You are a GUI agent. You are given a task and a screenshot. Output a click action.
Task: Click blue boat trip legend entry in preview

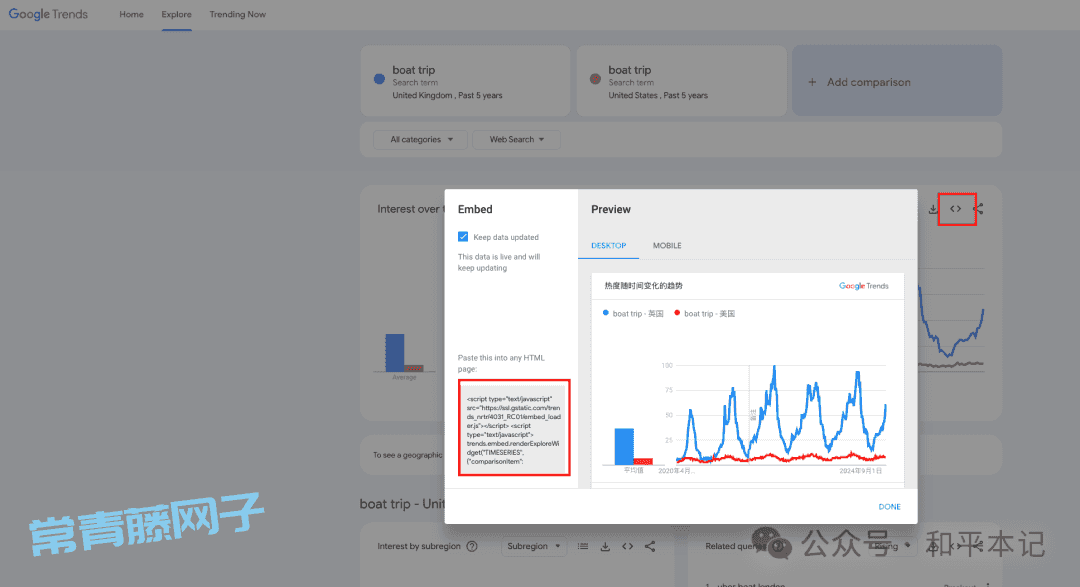(x=633, y=313)
